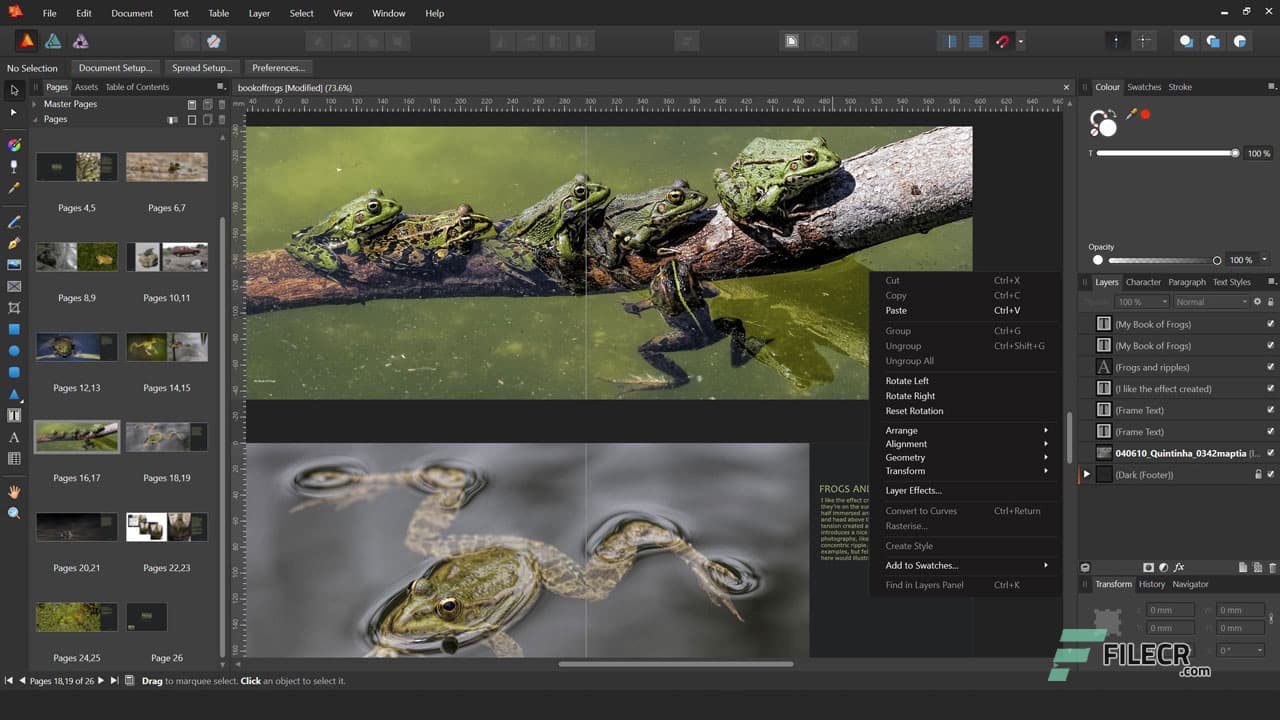Open the Document menu

132,13
